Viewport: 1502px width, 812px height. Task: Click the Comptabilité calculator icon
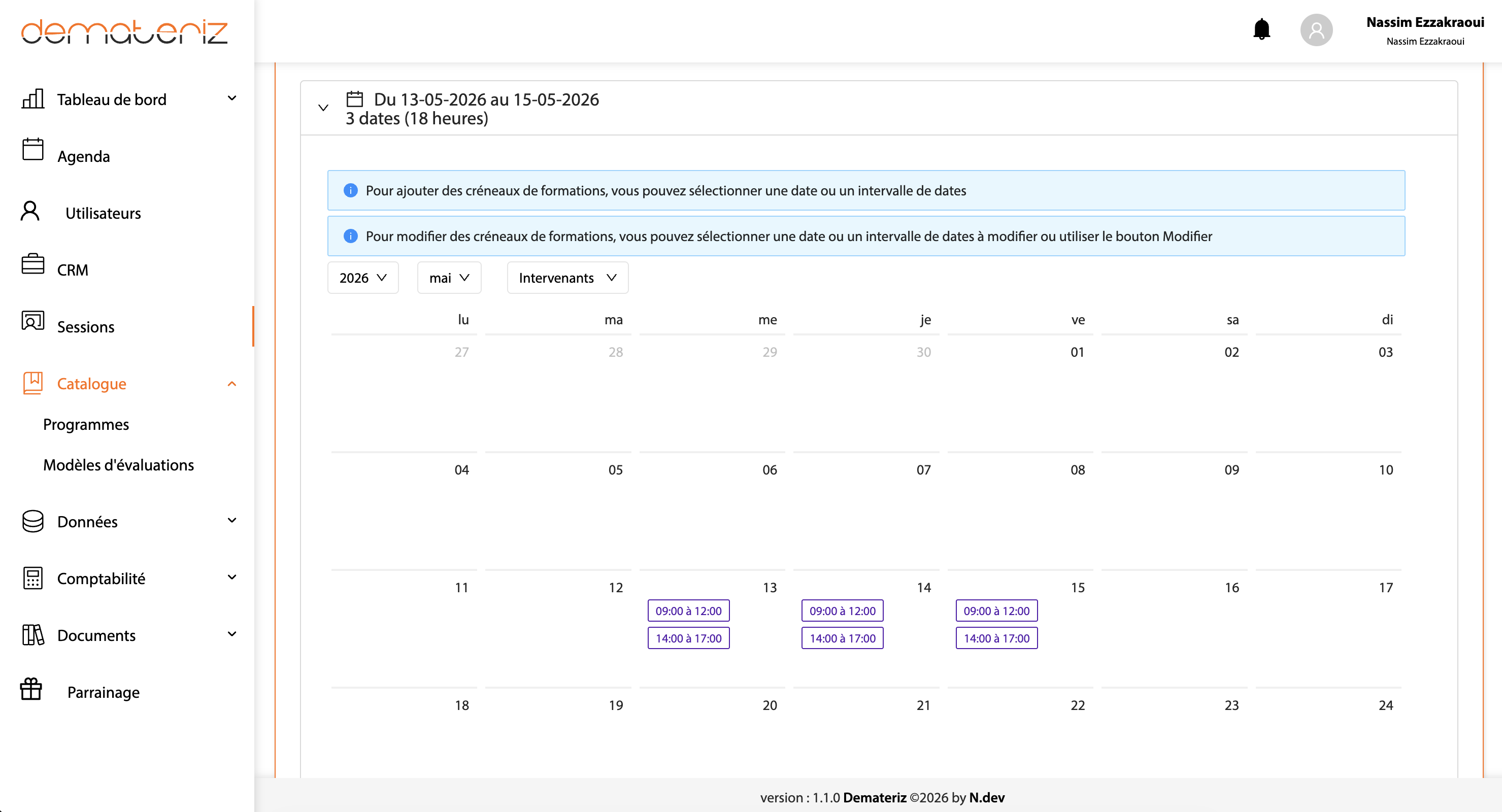[x=32, y=578]
